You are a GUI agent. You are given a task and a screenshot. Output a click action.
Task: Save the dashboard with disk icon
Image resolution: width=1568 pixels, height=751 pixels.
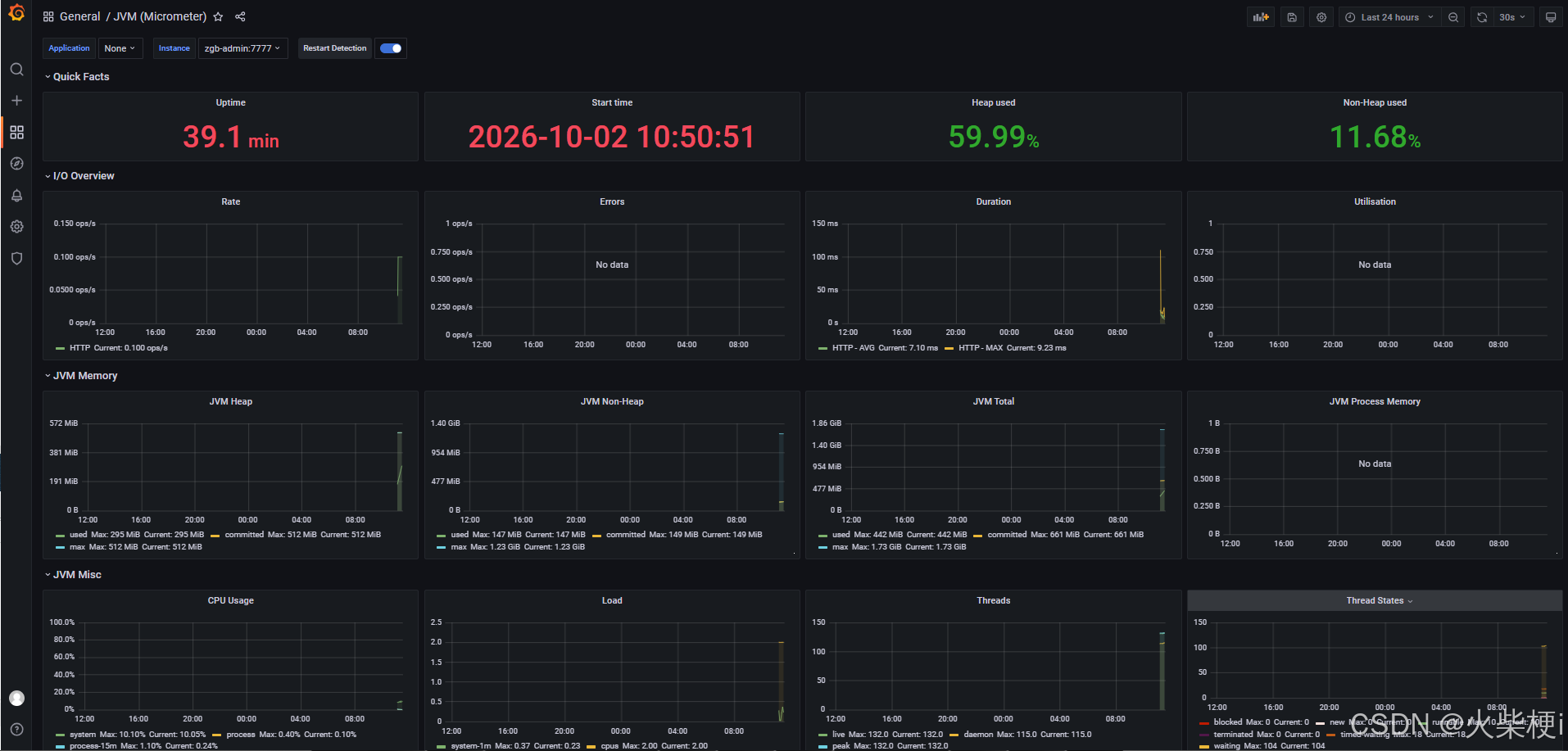click(1292, 17)
